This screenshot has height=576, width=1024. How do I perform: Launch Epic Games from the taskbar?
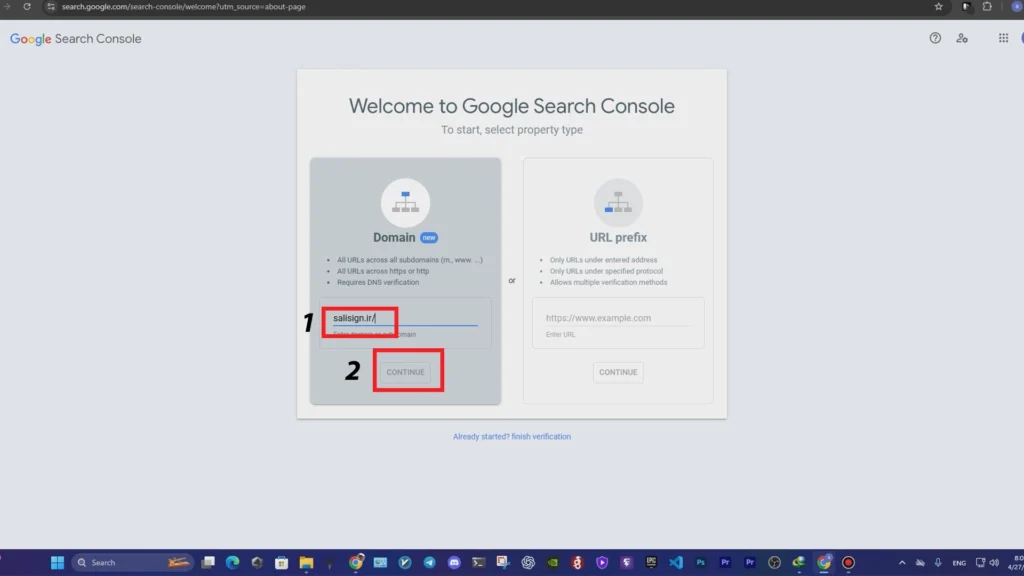[651, 562]
